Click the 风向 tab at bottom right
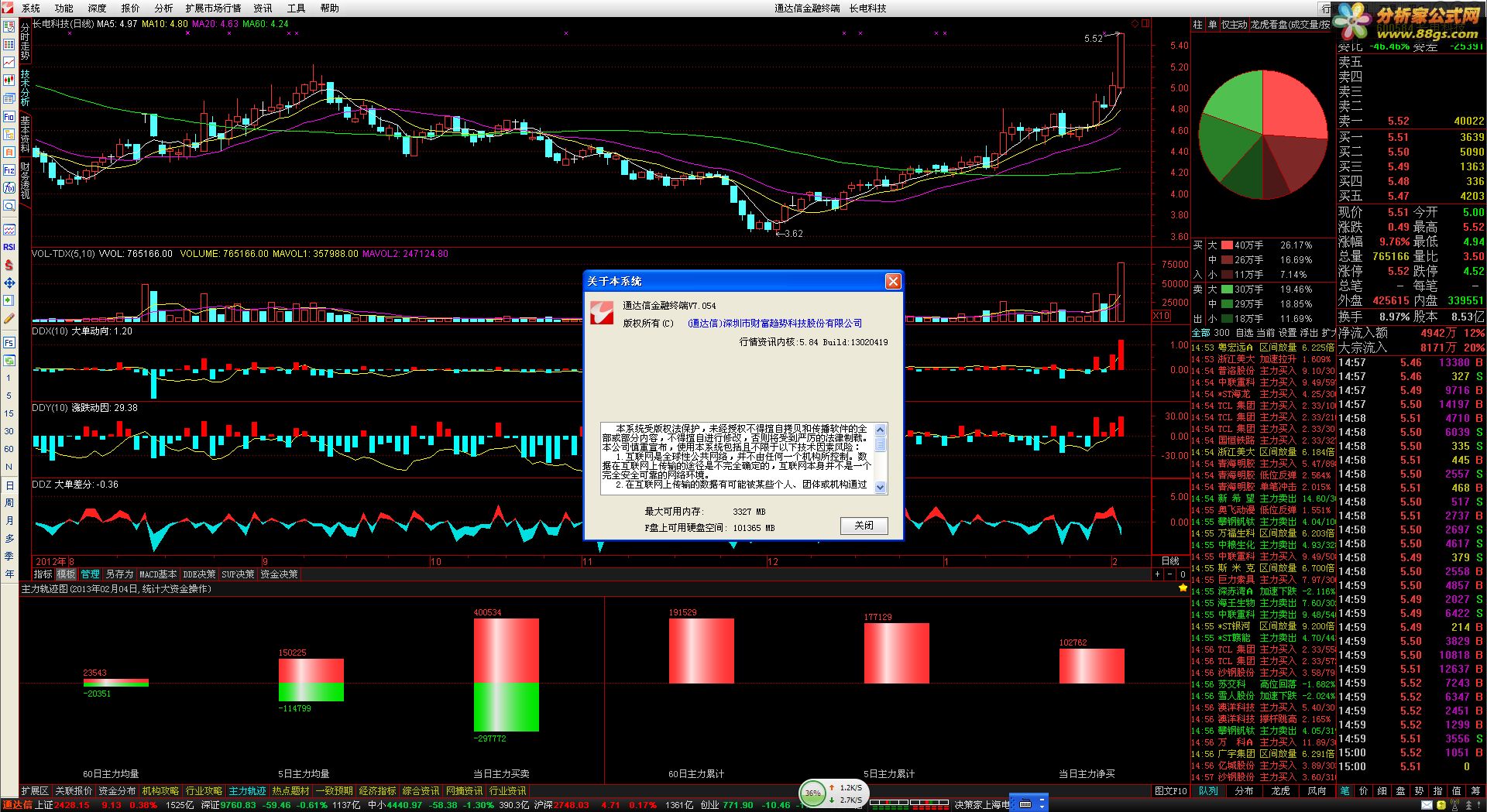Image resolution: width=1487 pixels, height=812 pixels. (x=1317, y=791)
